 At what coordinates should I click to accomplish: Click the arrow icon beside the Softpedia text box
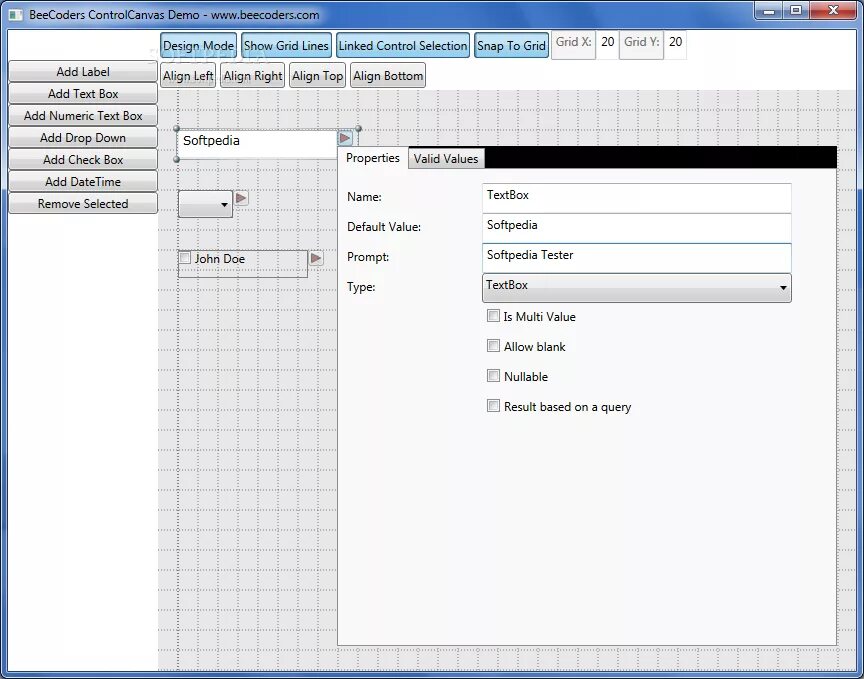point(345,139)
